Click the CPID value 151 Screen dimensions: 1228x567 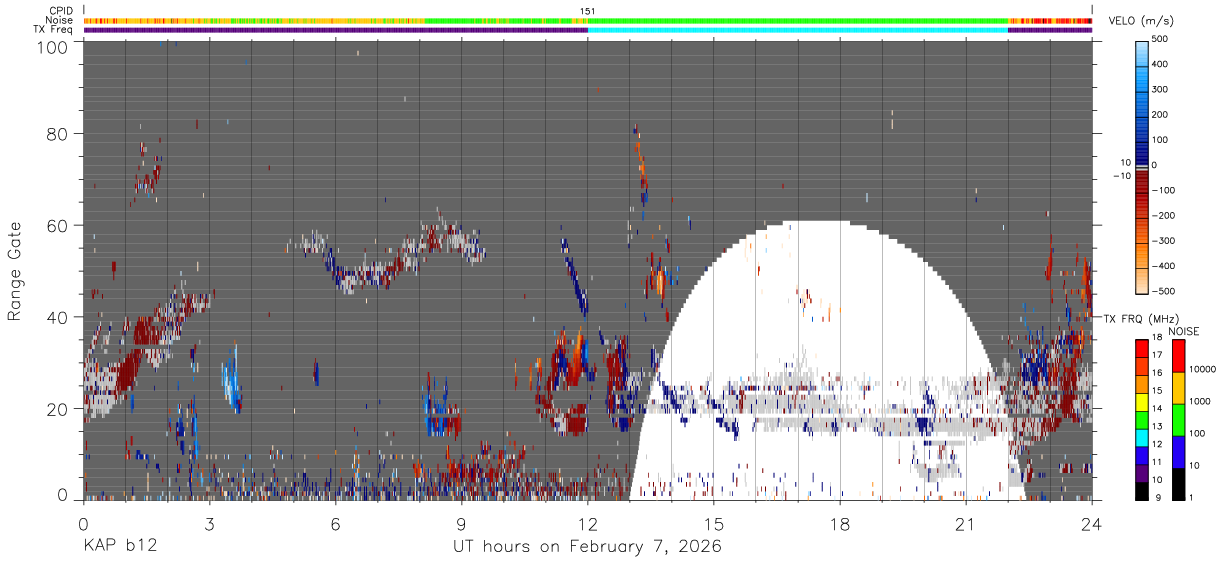click(x=588, y=11)
